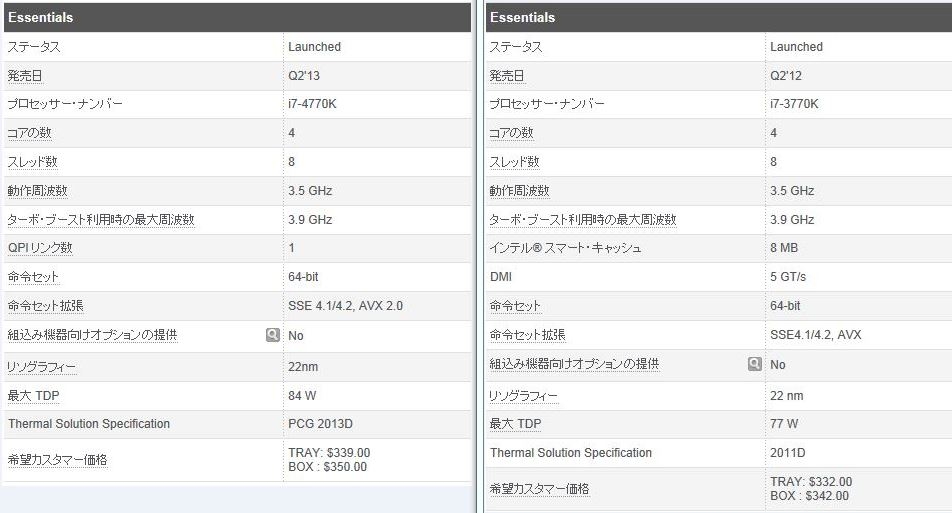Image resolution: width=952 pixels, height=513 pixels.
Task: Click 希望カスタマー価格 label beside TRAY: $339.00
Action: point(57,460)
